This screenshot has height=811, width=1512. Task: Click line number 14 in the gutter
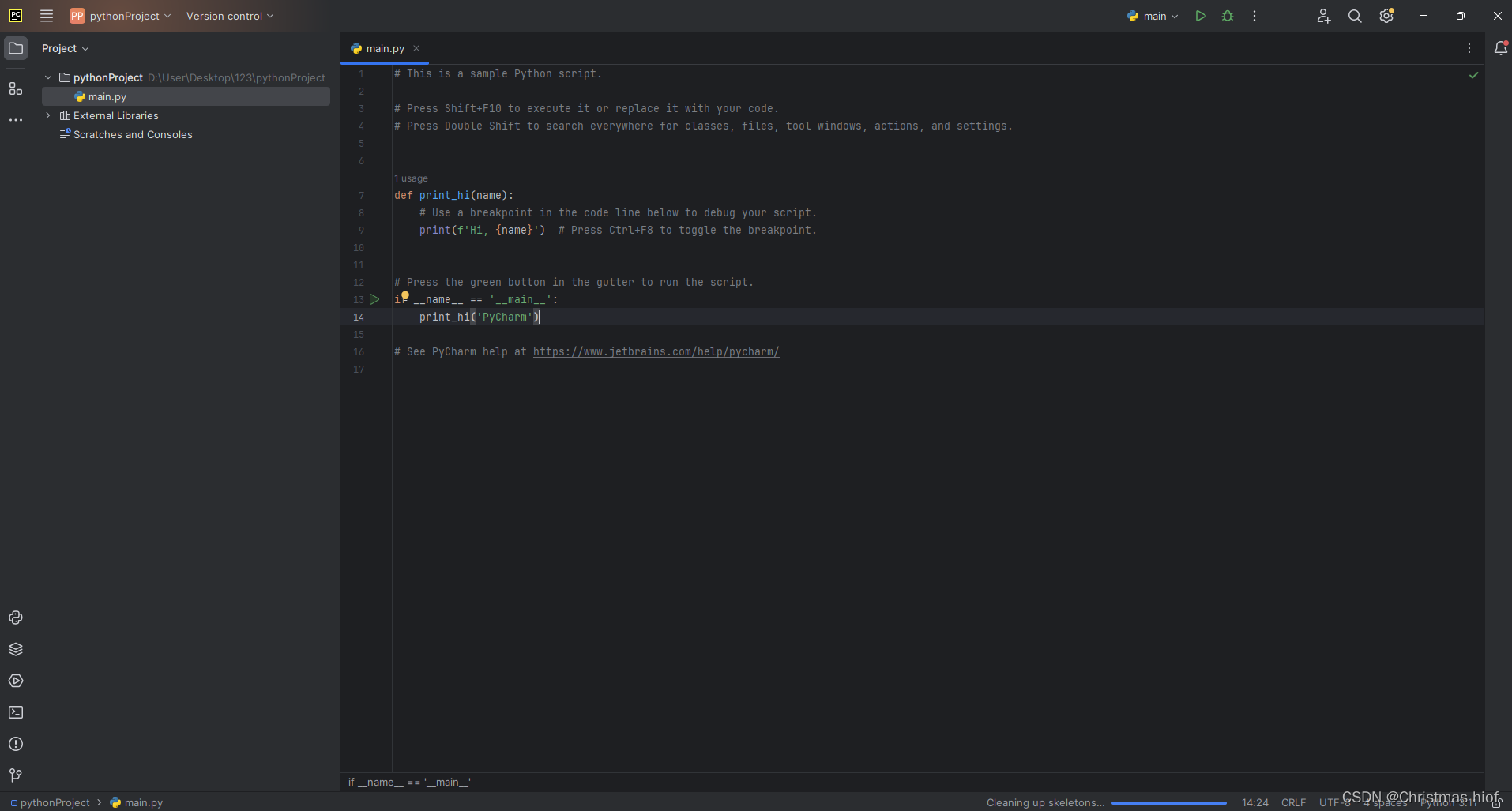point(359,317)
